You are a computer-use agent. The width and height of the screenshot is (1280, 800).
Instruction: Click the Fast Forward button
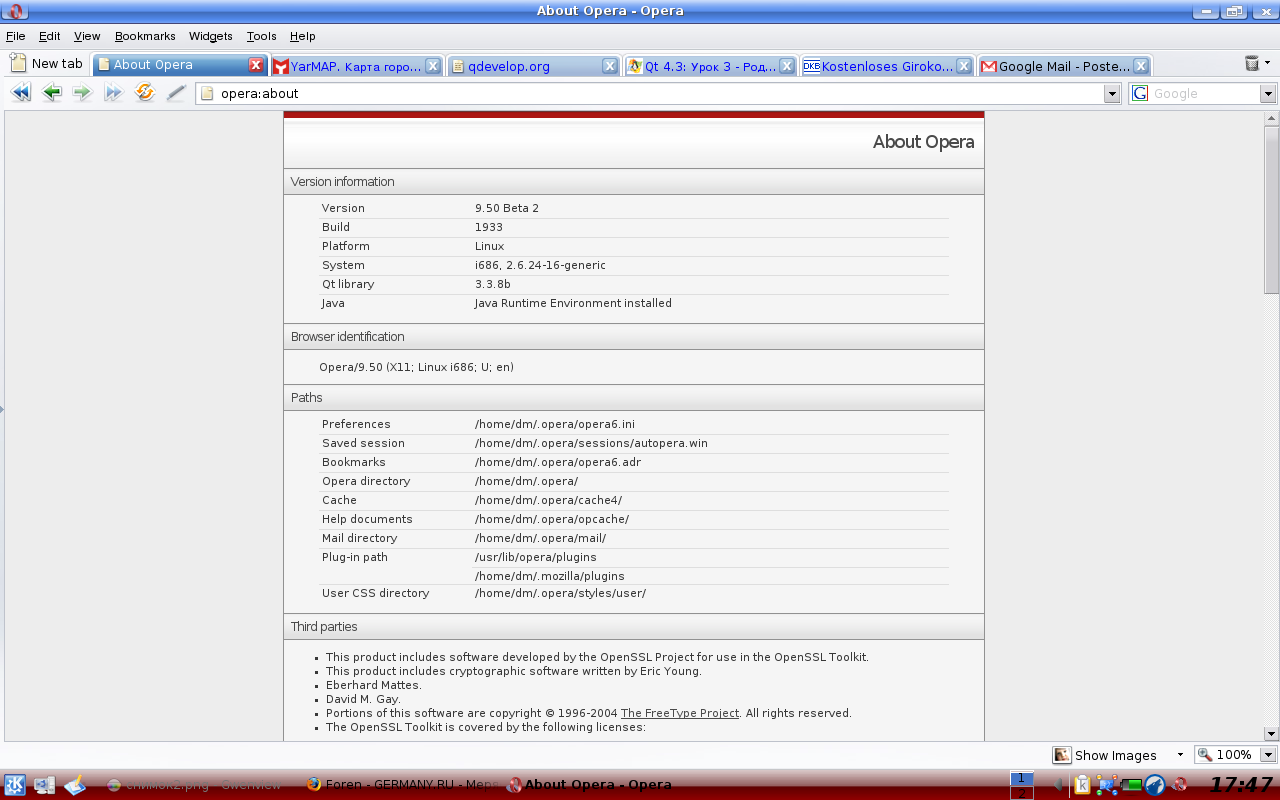click(113, 93)
